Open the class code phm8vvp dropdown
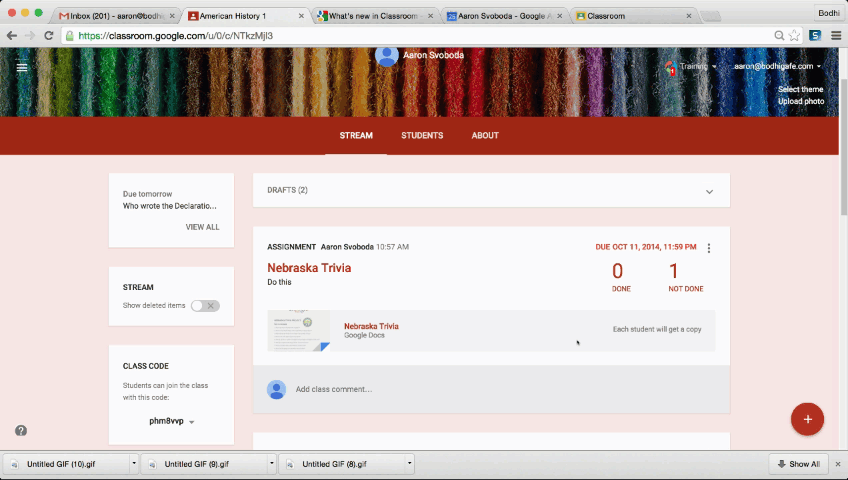848x480 pixels. [x=191, y=422]
